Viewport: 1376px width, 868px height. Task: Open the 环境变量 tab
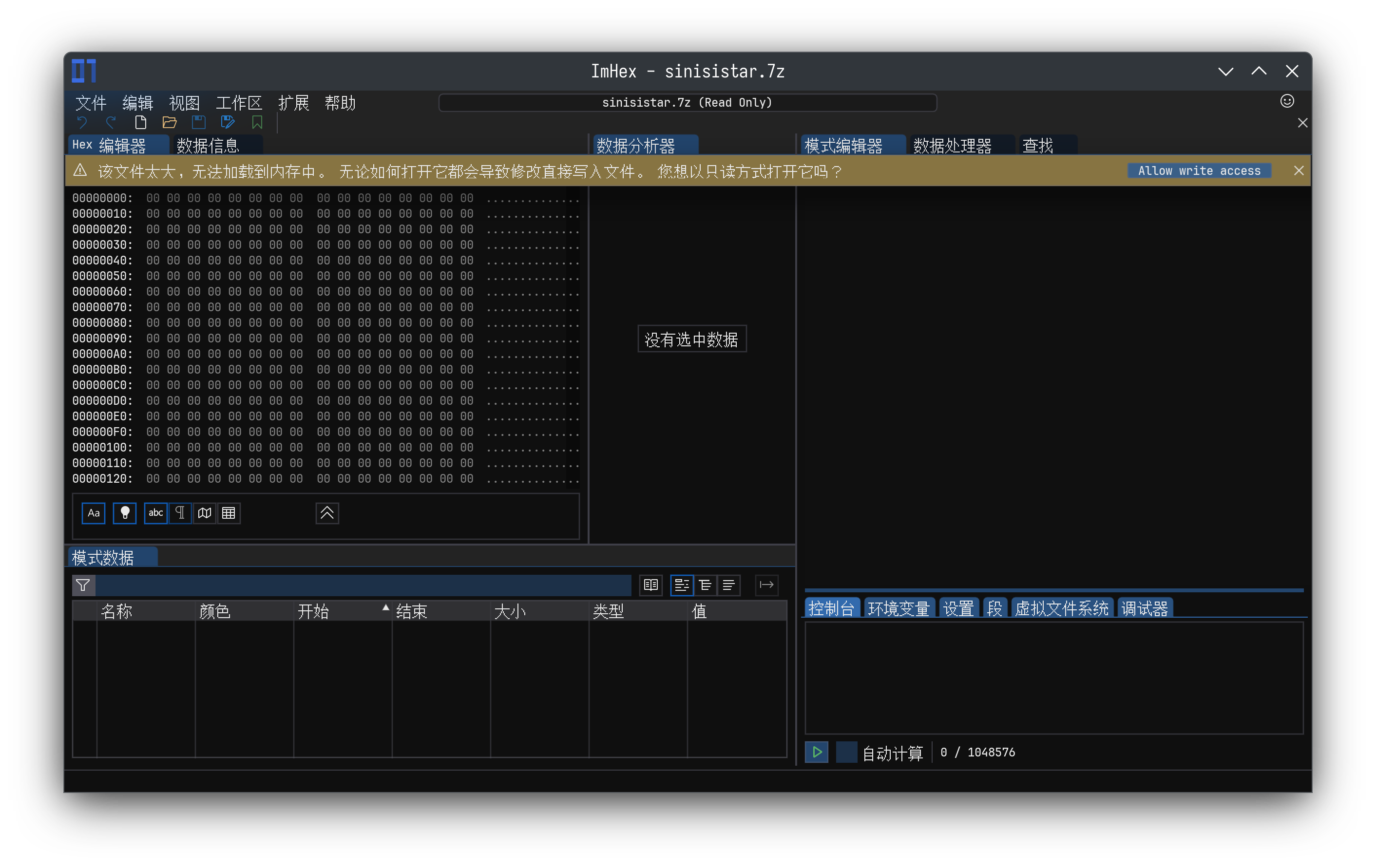click(899, 608)
